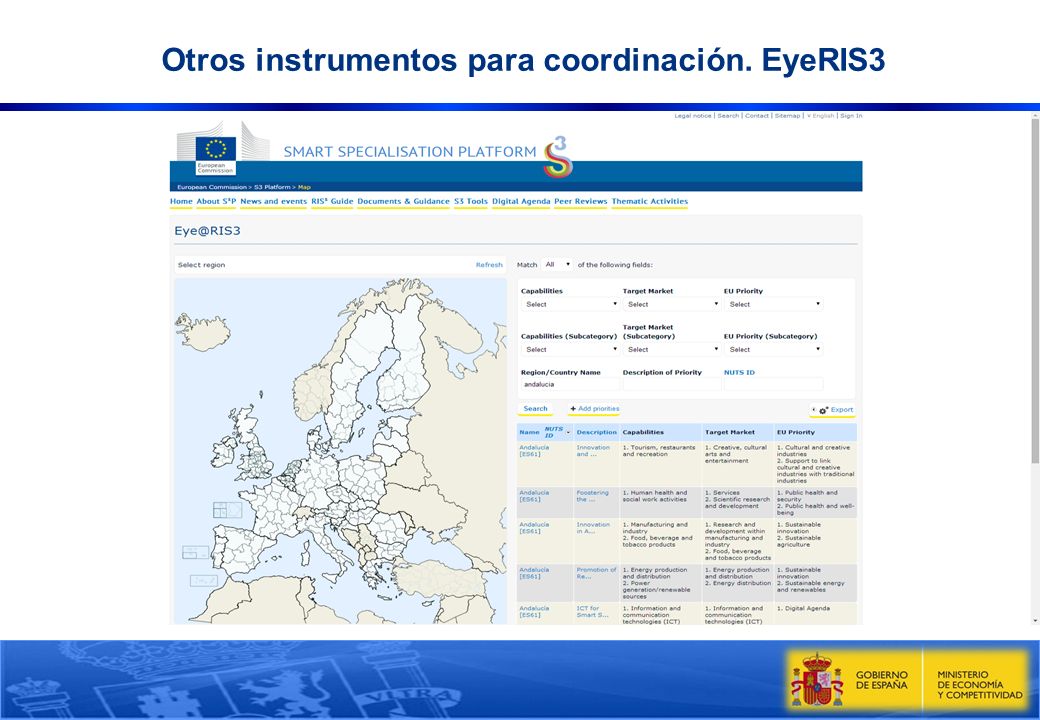Open 'Fostering the ...' description link
1040x720 pixels.
pyautogui.click(x=592, y=496)
